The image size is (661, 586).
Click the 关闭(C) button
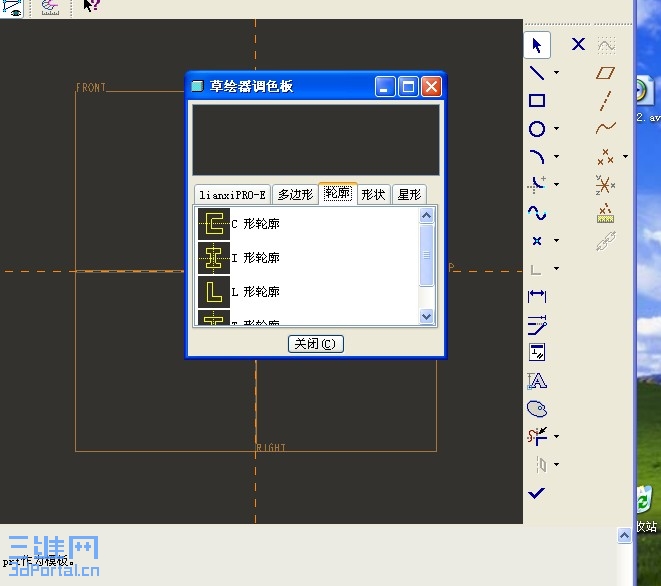(x=316, y=344)
